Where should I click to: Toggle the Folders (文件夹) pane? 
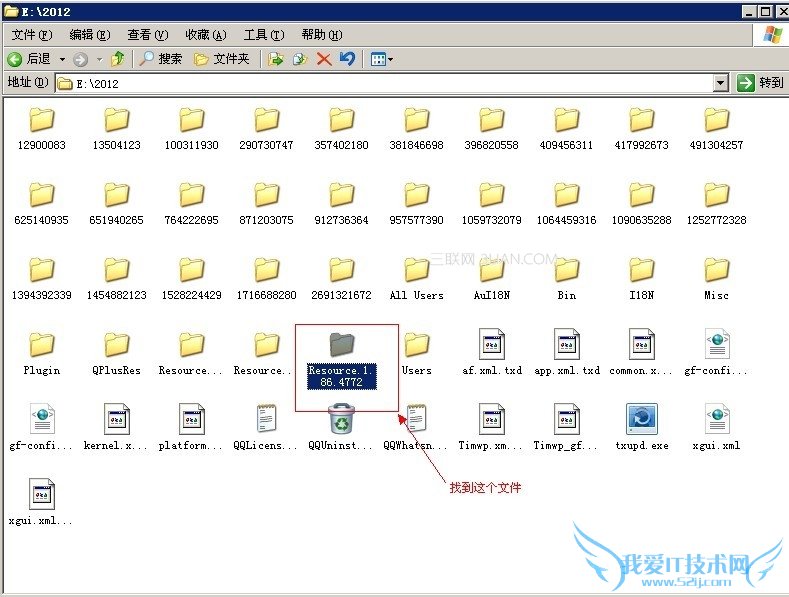221,59
